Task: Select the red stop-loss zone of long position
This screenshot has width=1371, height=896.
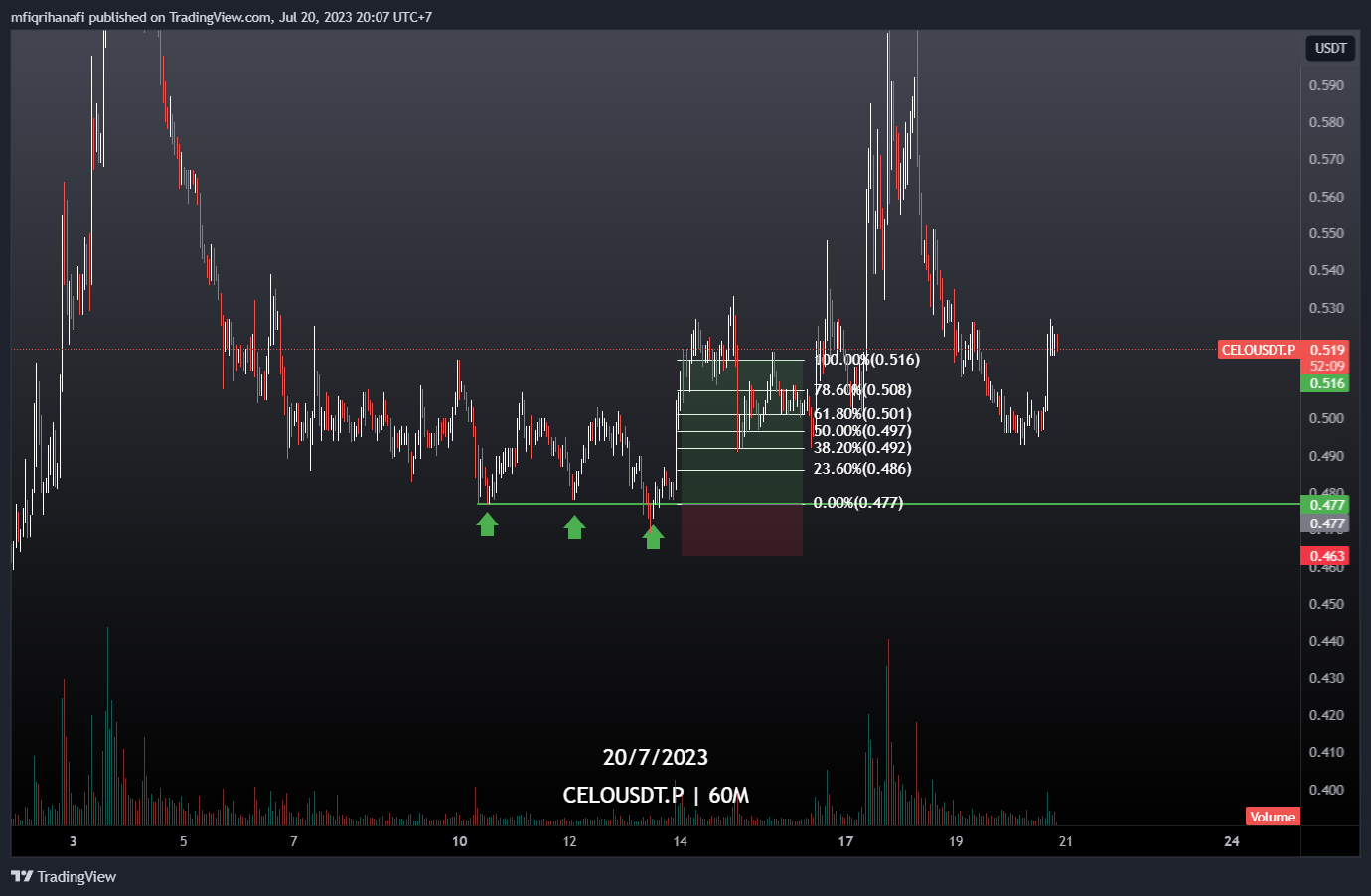Action: click(741, 529)
